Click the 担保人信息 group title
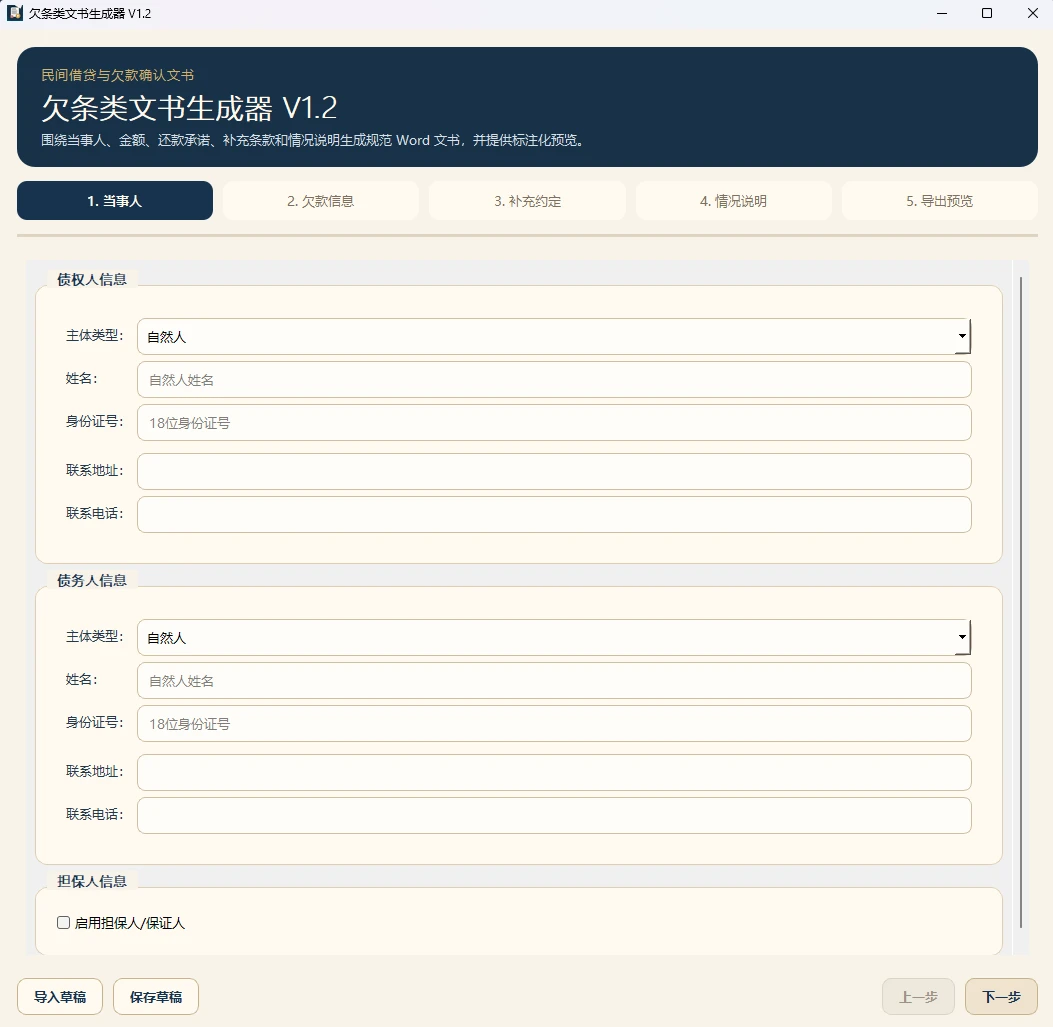Image resolution: width=1053 pixels, height=1027 pixels. [x=92, y=881]
